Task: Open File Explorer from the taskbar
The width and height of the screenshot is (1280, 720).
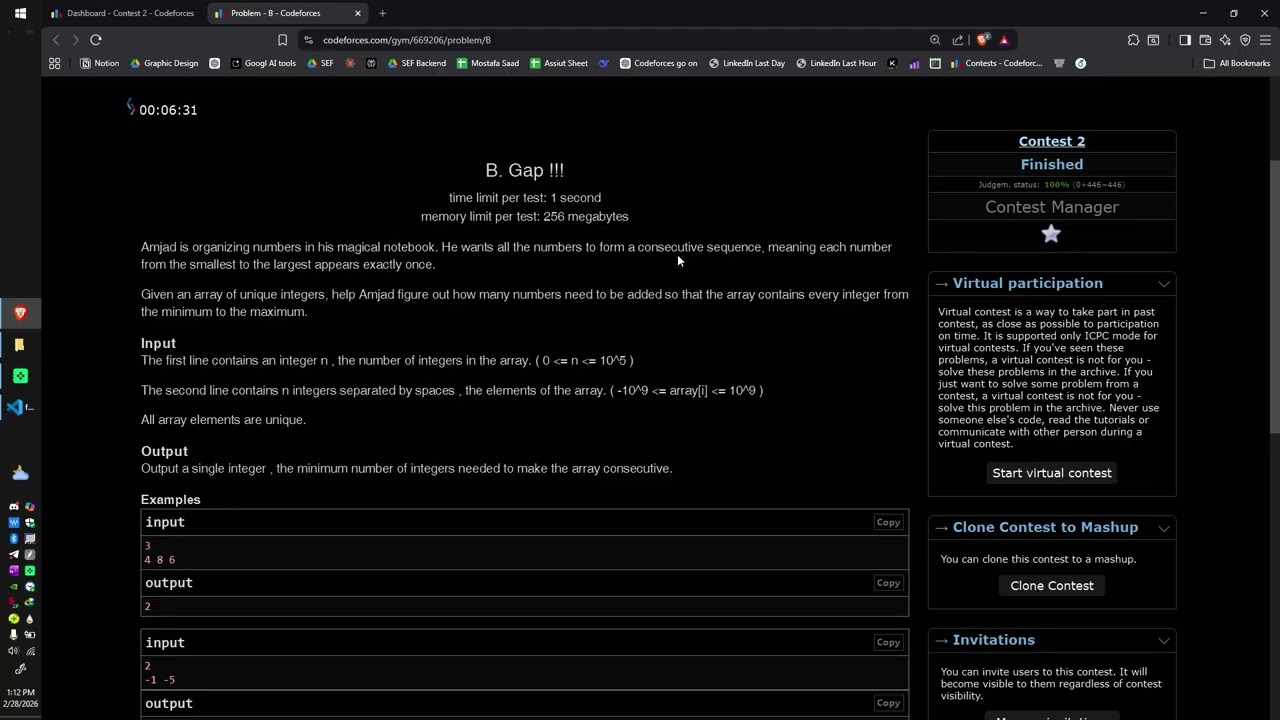Action: (x=19, y=345)
